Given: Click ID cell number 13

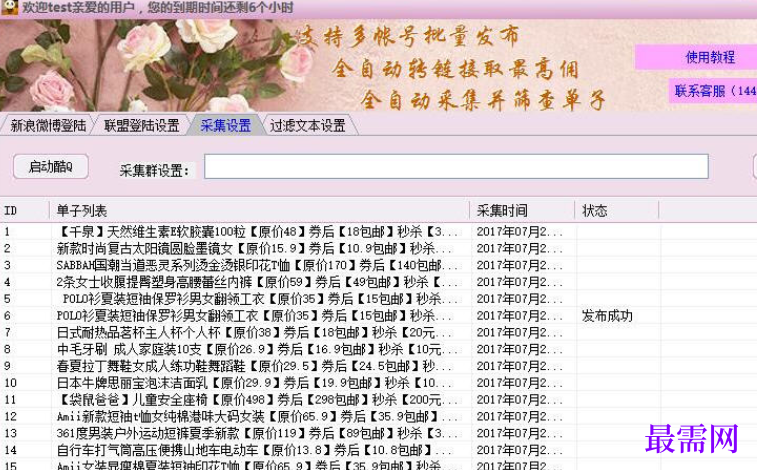Looking at the screenshot, I should tap(11, 433).
